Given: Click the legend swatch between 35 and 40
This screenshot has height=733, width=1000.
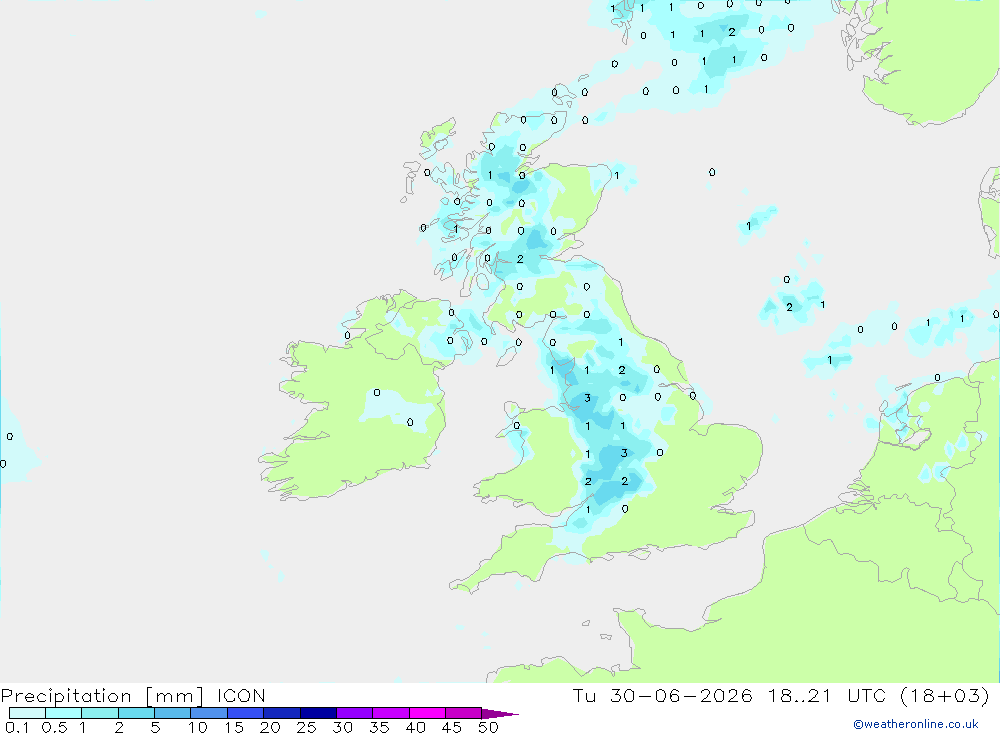Looking at the screenshot, I should click(391, 713).
